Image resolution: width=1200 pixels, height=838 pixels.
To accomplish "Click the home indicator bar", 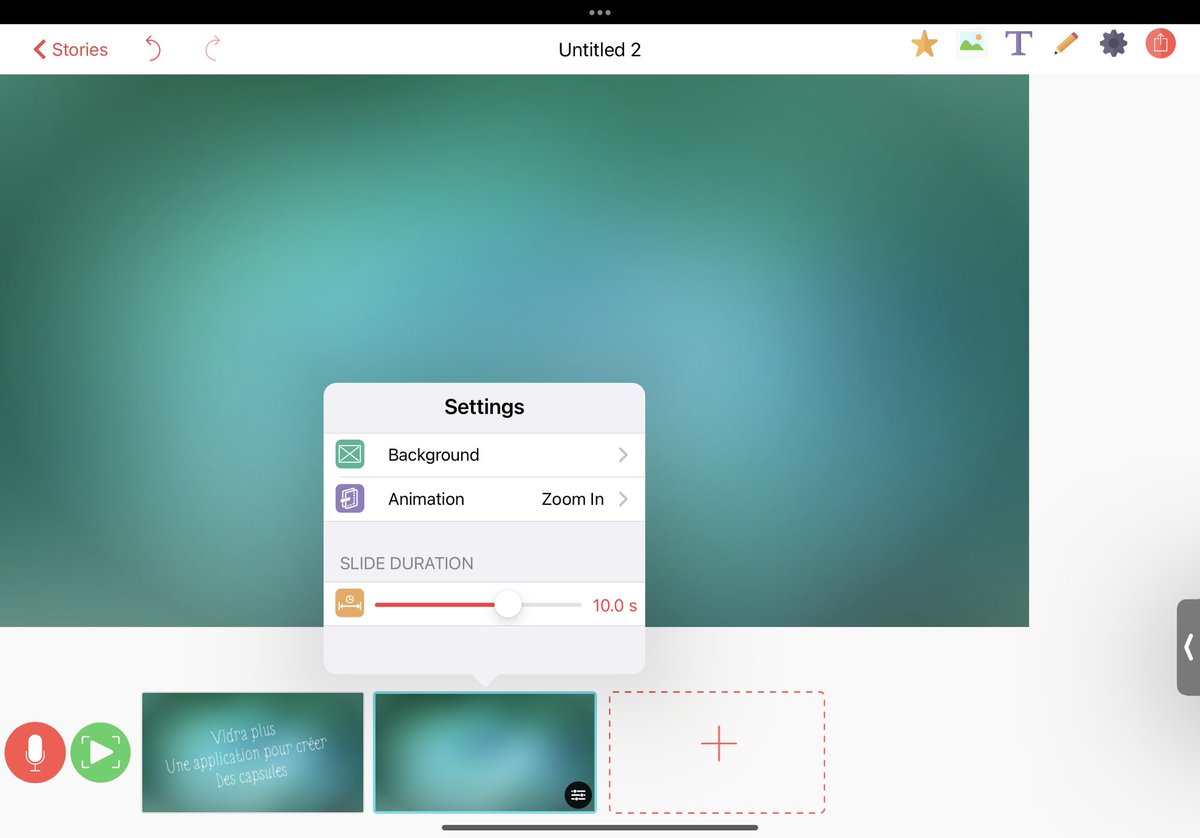I will 600,827.
